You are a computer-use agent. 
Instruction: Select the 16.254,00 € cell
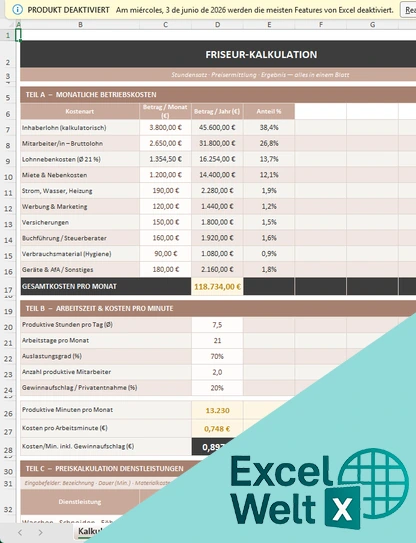point(217,159)
